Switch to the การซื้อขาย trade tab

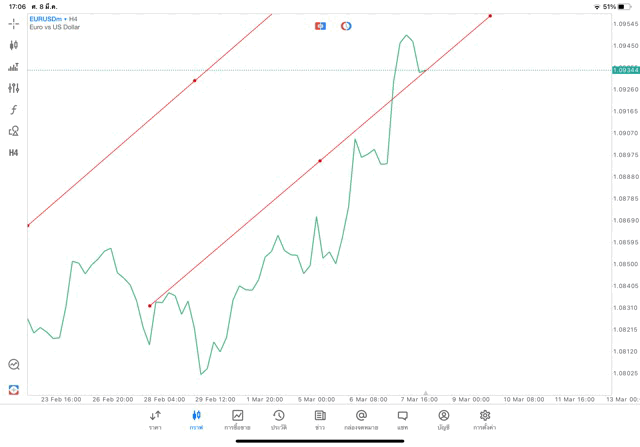(x=237, y=420)
